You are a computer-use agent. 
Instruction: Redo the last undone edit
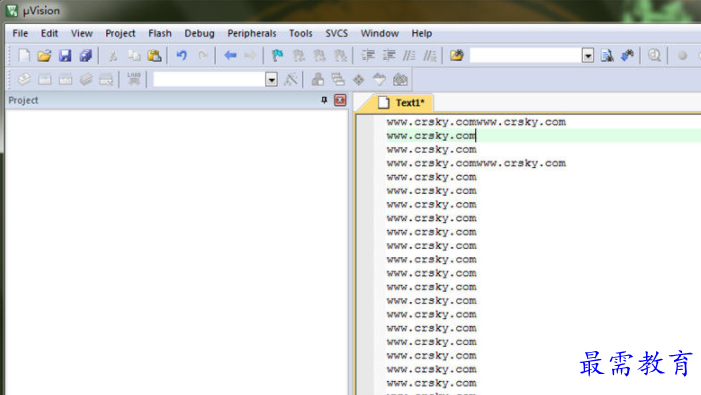pos(203,55)
